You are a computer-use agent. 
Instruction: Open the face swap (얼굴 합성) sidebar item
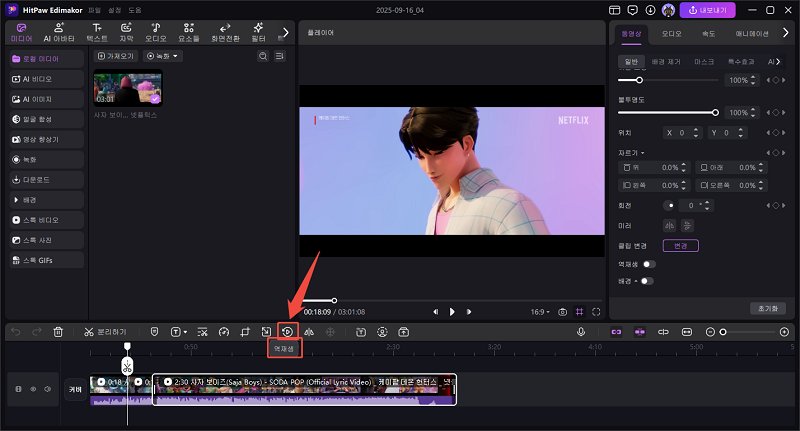point(46,119)
